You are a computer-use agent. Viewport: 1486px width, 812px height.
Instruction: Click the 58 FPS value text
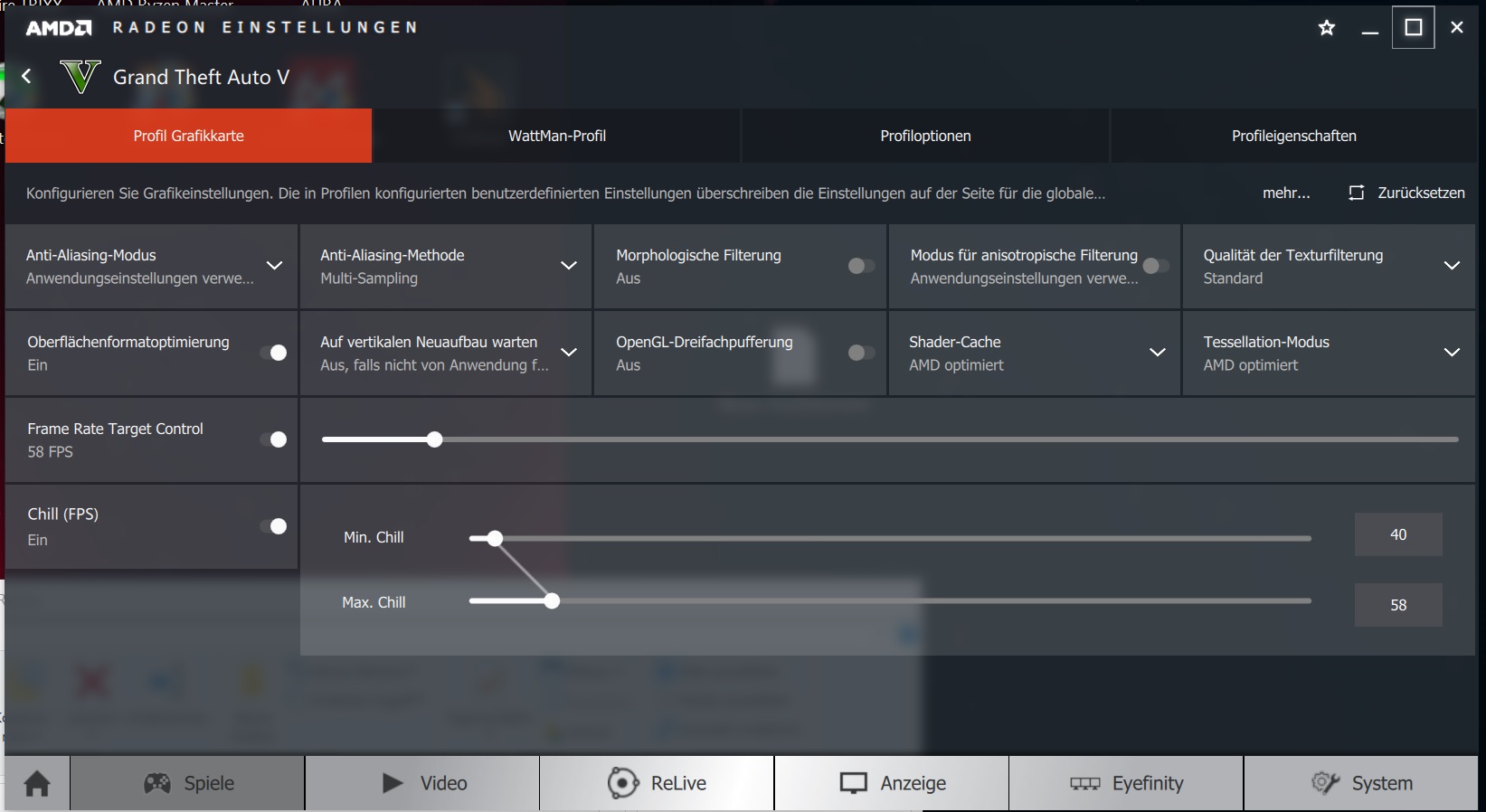pos(51,451)
